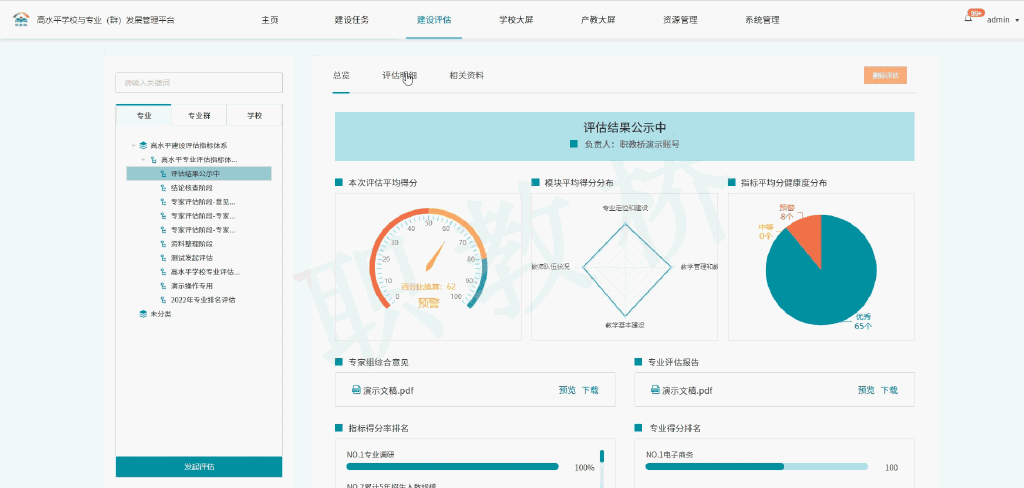
Task: Download 演示文稿.pdf in 专家组综合意见
Action: (x=590, y=390)
